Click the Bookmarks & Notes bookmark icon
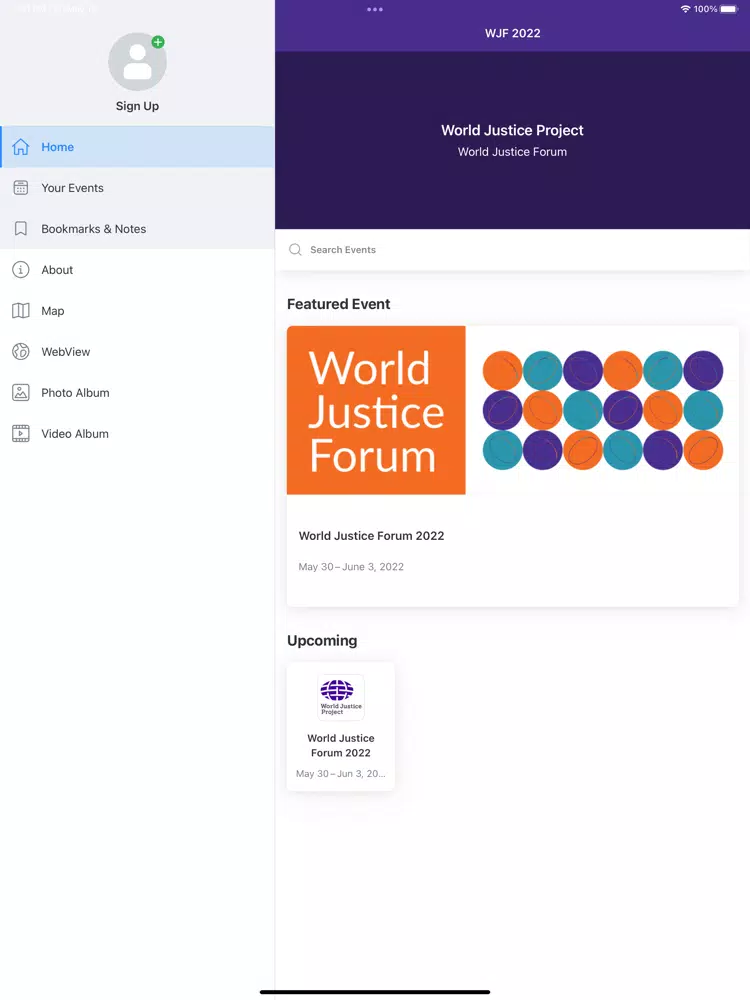The height and width of the screenshot is (1000, 750). pyautogui.click(x=21, y=228)
